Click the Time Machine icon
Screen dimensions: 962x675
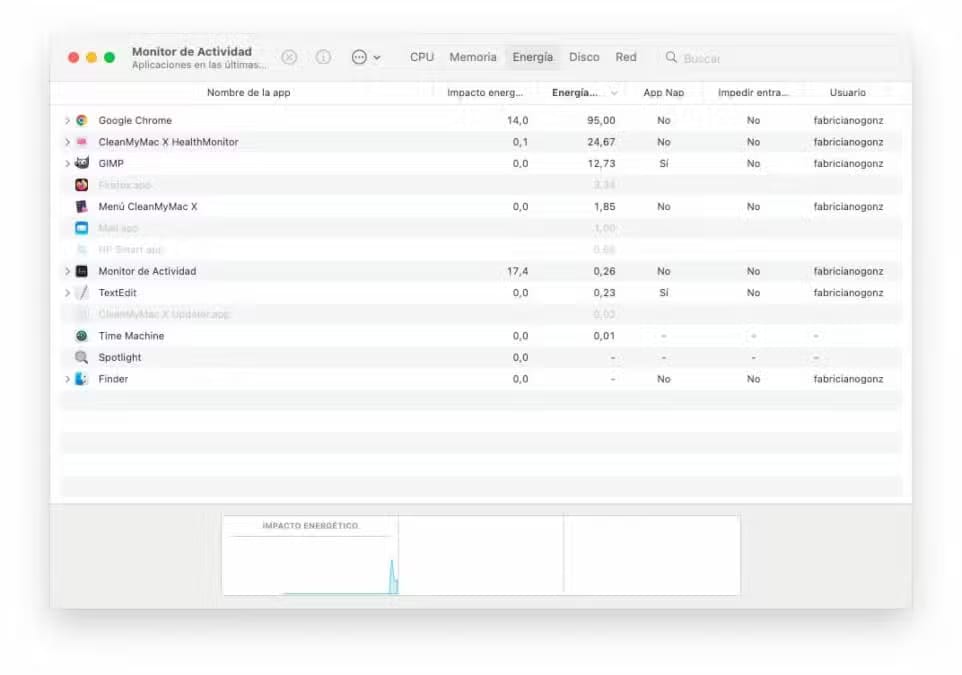coord(82,336)
